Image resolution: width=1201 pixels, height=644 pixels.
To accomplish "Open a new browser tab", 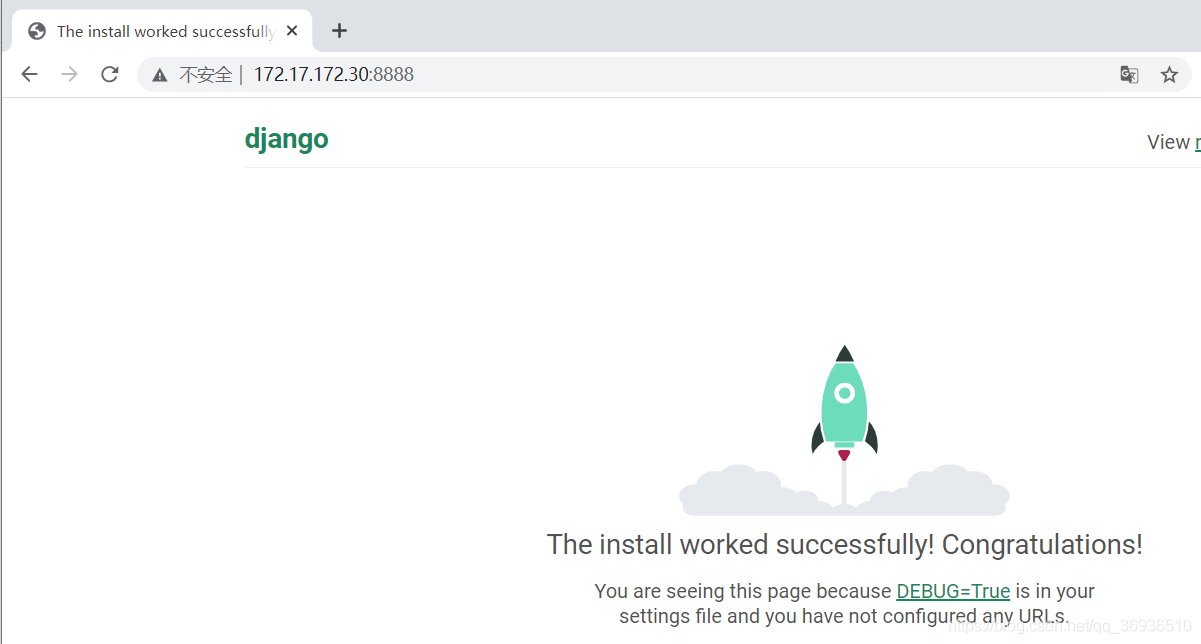I will point(339,31).
